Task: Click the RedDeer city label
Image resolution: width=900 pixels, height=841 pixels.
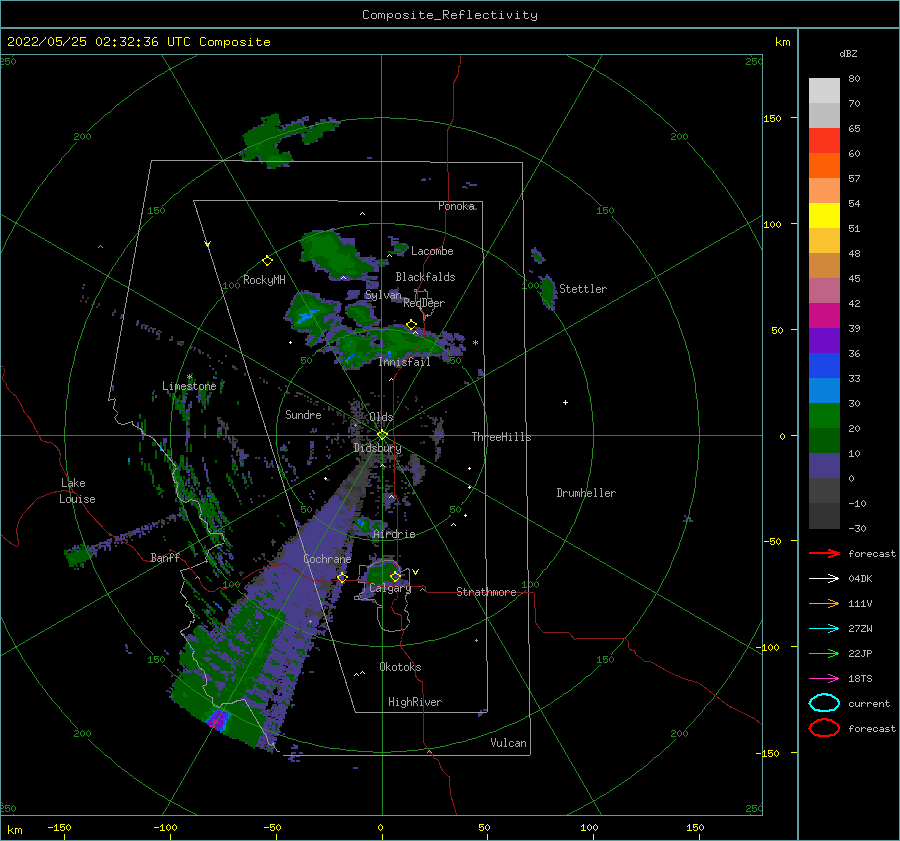Action: coord(424,303)
